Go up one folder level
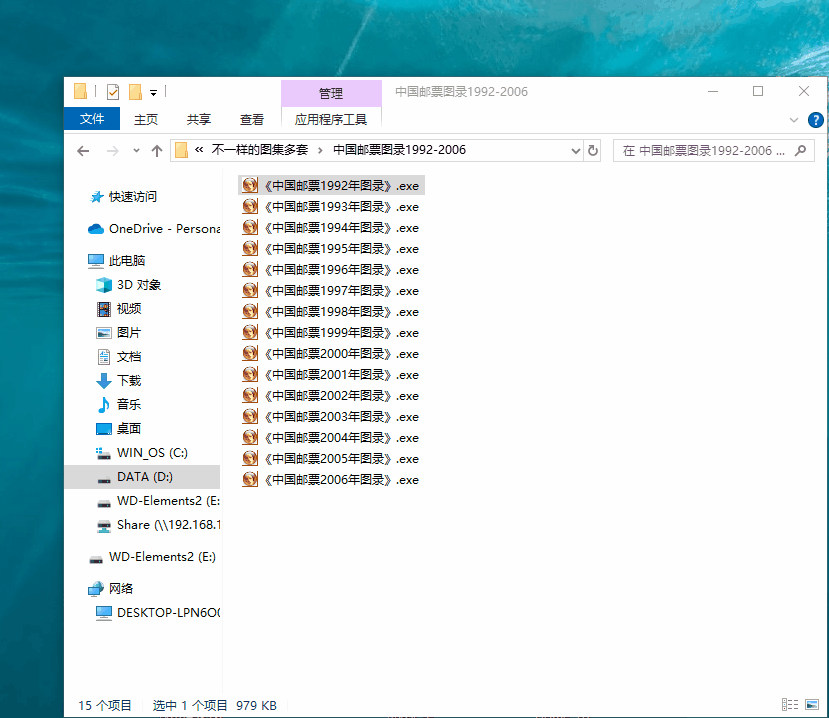 point(156,151)
